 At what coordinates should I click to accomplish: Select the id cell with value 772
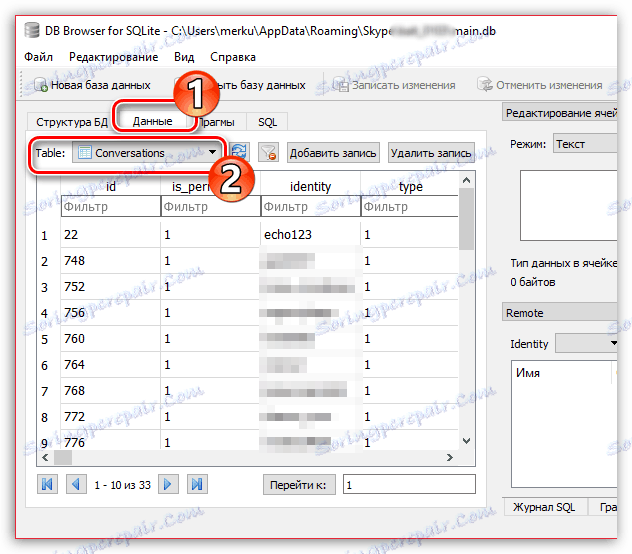click(x=111, y=417)
